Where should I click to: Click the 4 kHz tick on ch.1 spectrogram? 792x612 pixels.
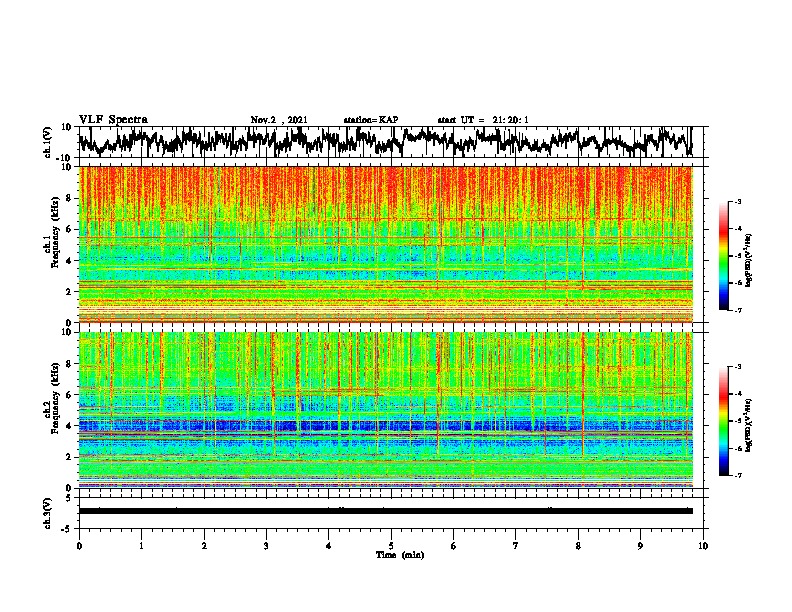tap(69, 261)
